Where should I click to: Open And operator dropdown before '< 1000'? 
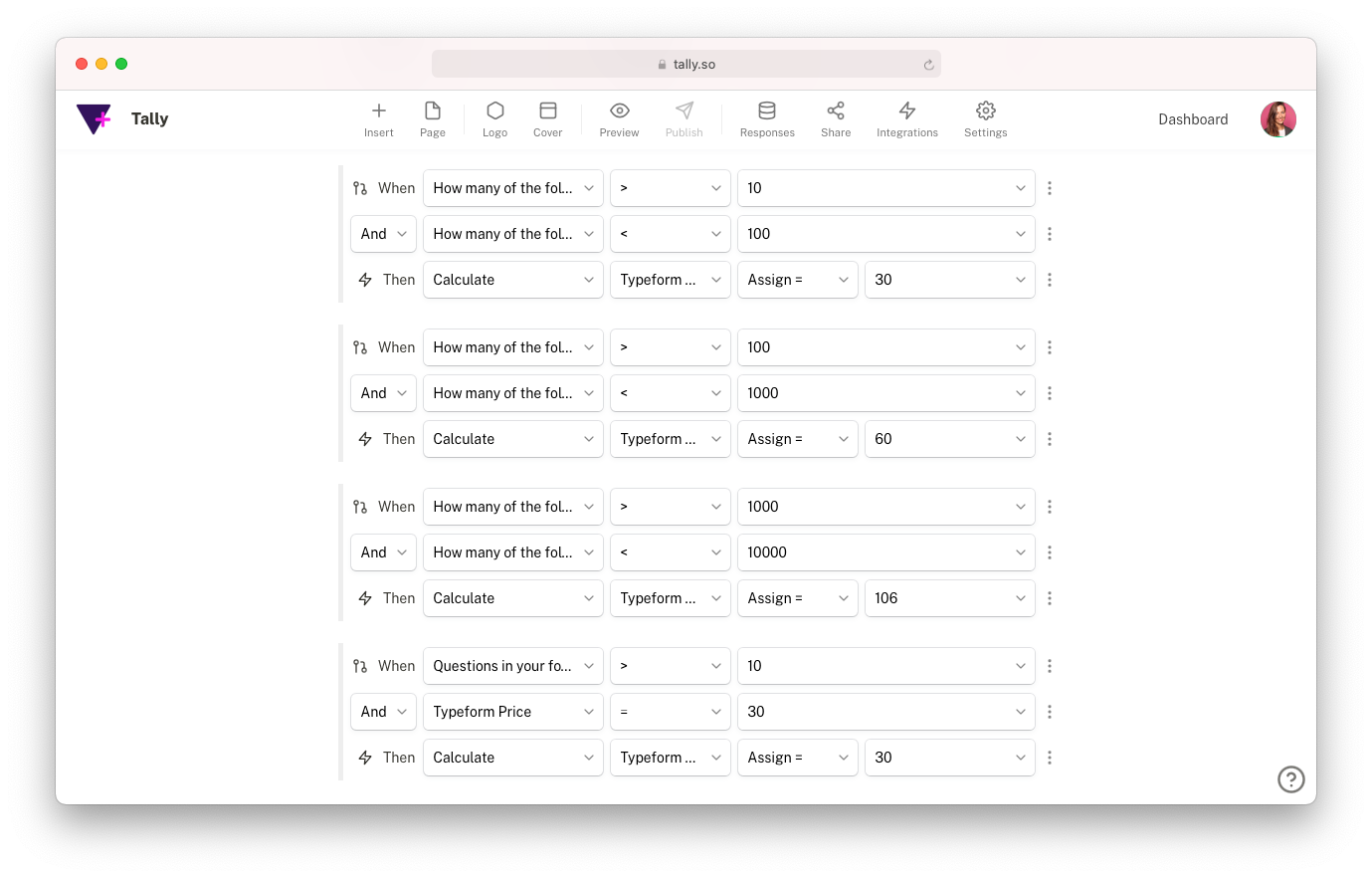[383, 393]
